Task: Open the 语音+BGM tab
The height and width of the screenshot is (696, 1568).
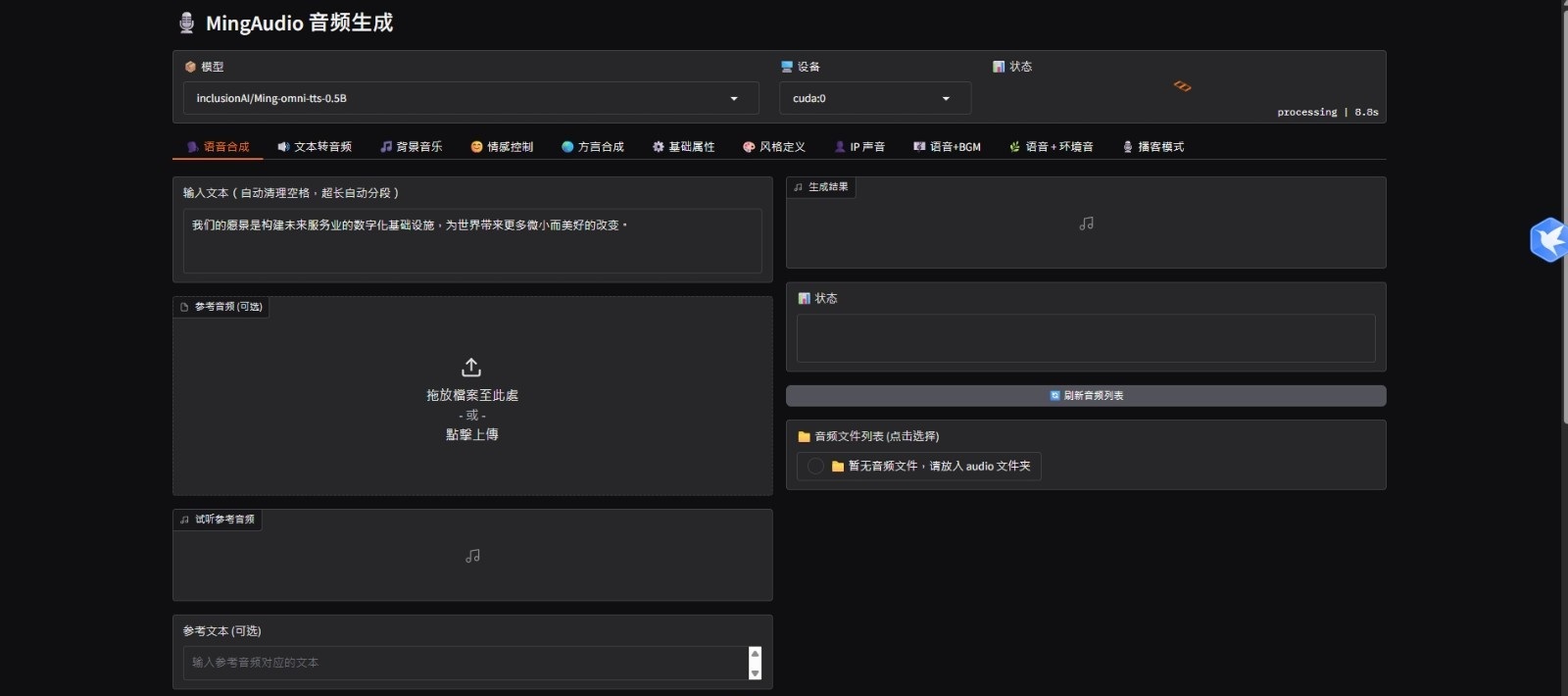Action: tap(947, 147)
